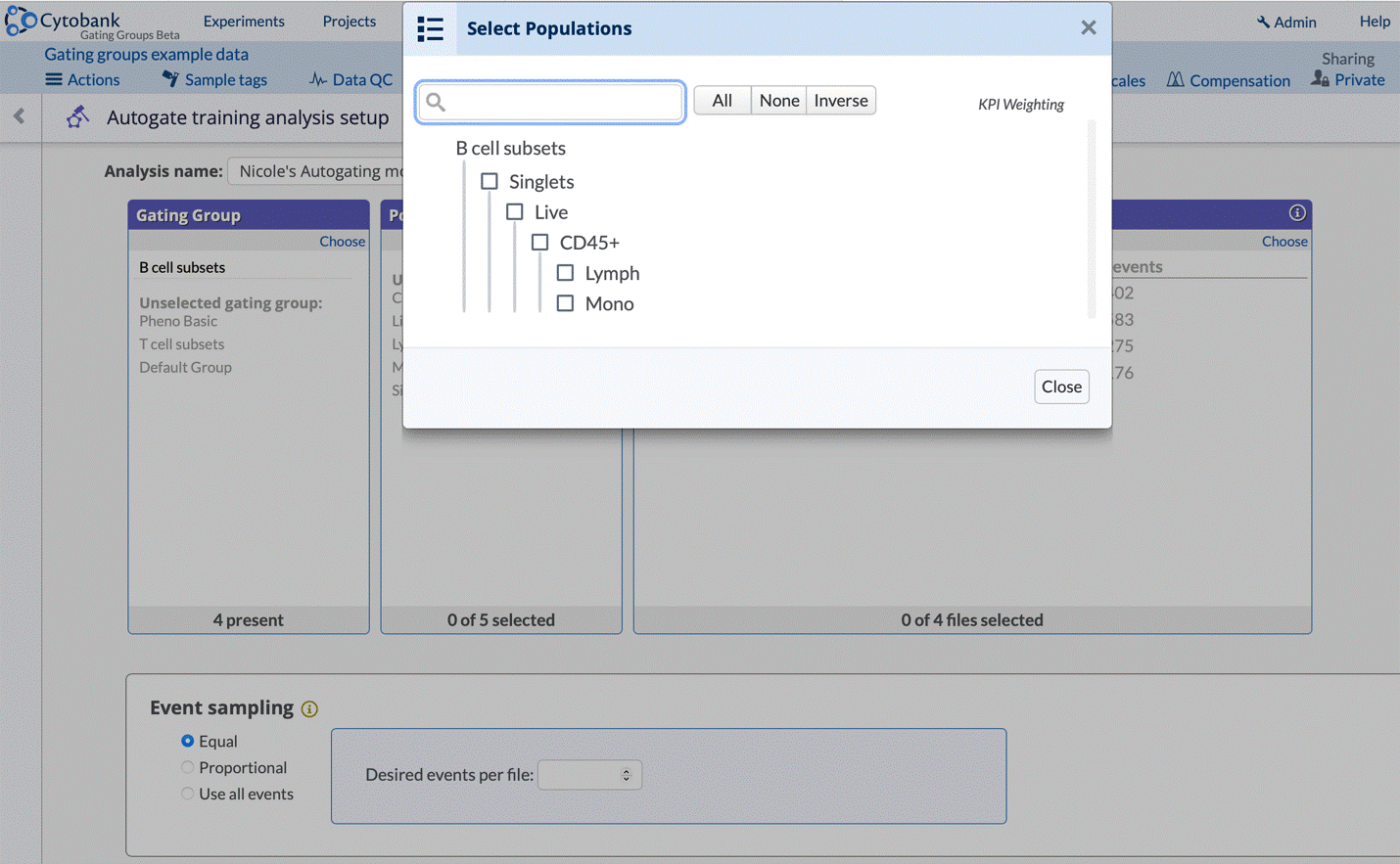Viewport: 1400px width, 864px height.
Task: Check the Singlets population checkbox
Action: click(x=490, y=182)
